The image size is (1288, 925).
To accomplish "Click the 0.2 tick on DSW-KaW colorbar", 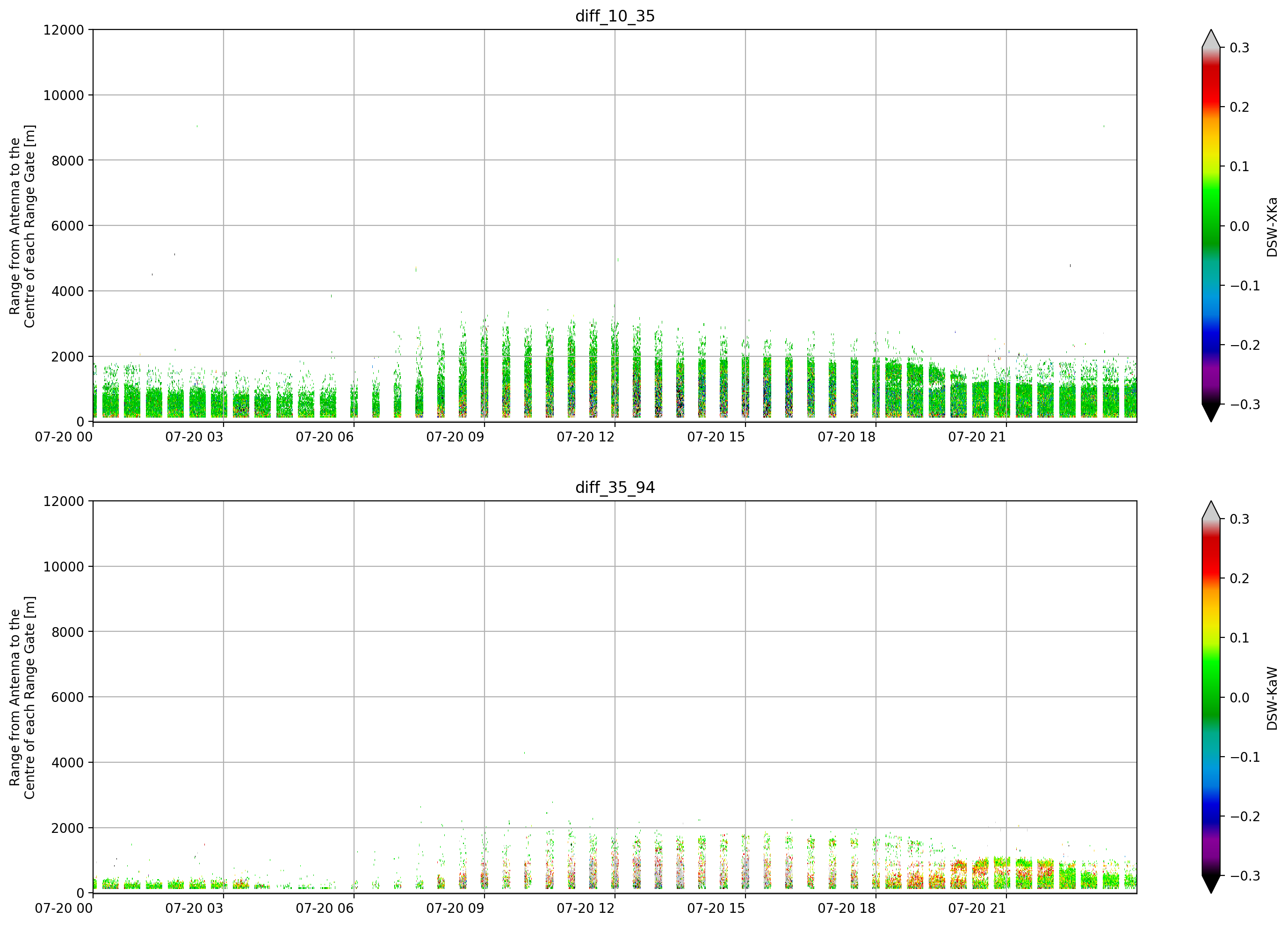I will [1240, 578].
